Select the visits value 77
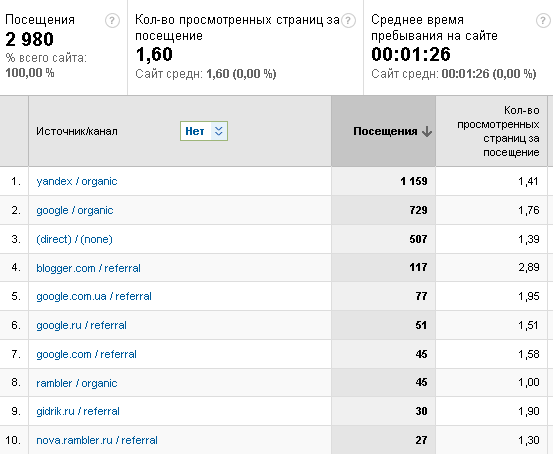Image resolution: width=553 pixels, height=454 pixels. (x=421, y=296)
